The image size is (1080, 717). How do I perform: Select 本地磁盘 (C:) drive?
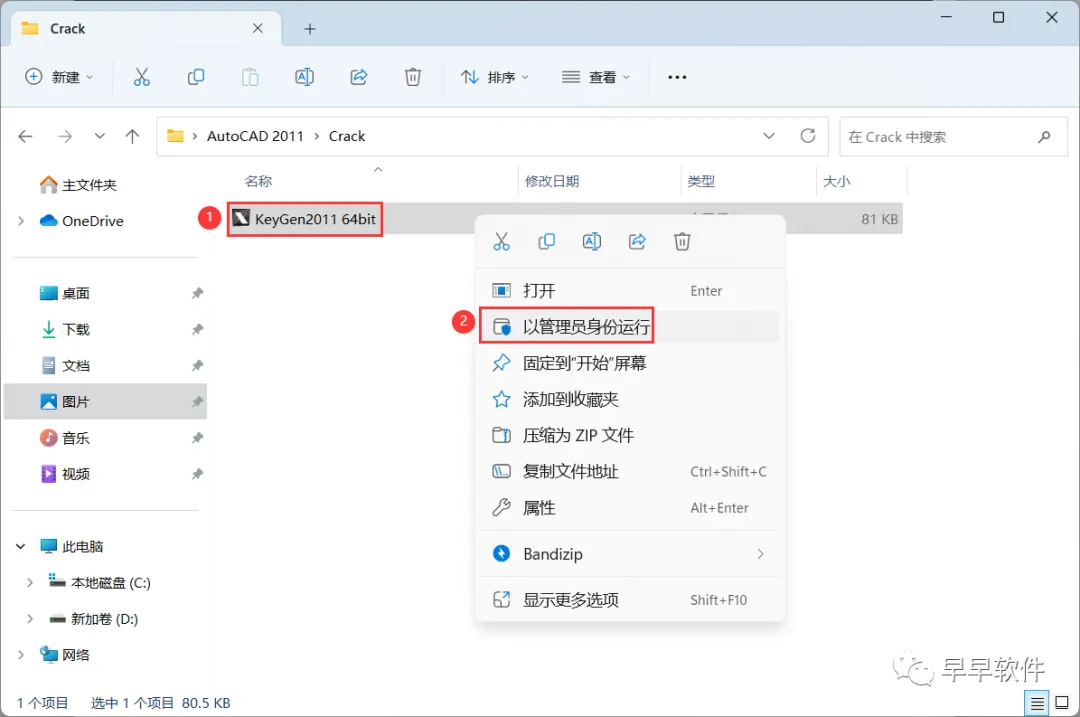click(x=99, y=583)
